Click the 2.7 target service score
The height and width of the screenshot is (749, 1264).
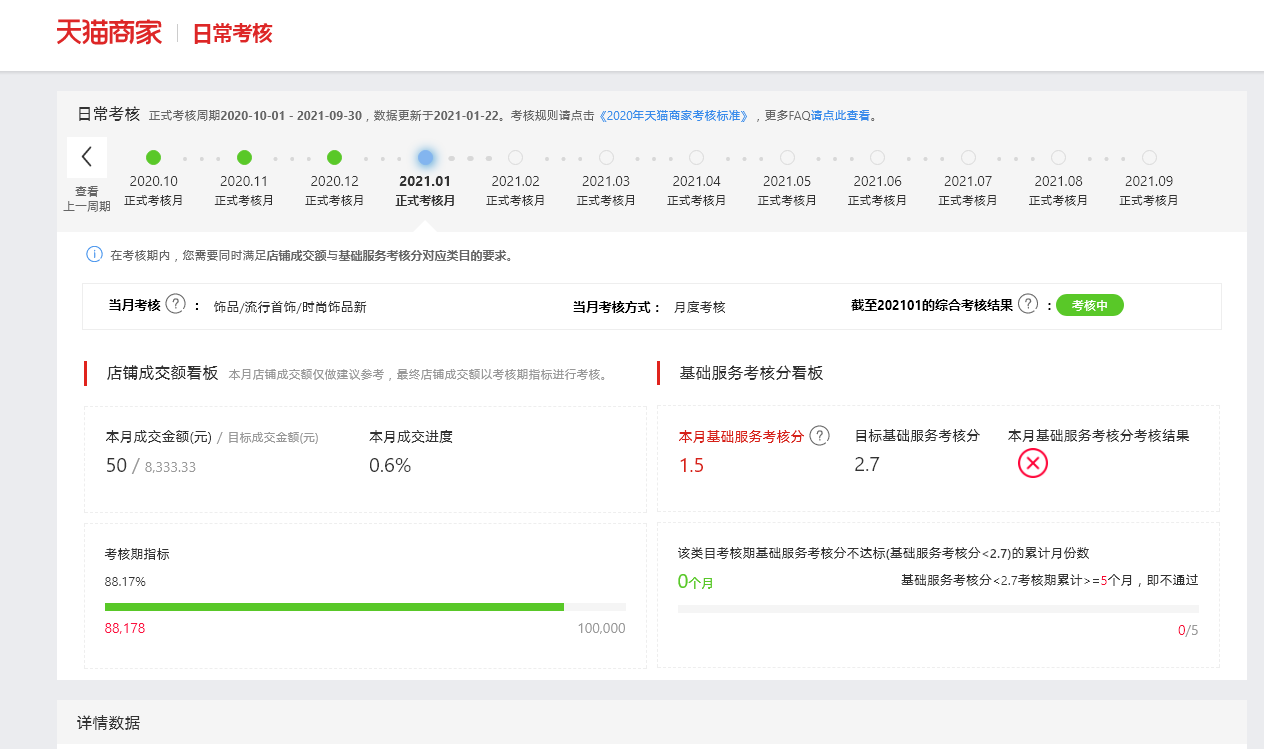pyautogui.click(x=867, y=464)
